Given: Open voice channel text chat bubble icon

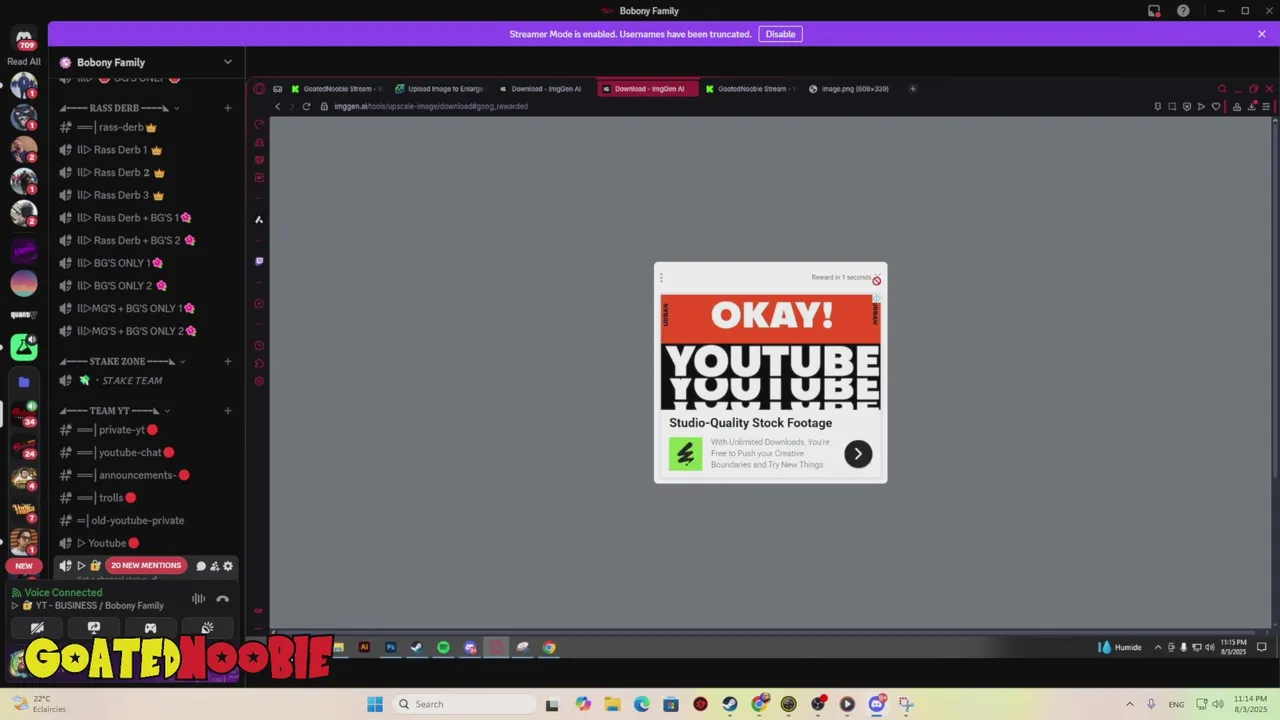Looking at the screenshot, I should coord(201,566).
